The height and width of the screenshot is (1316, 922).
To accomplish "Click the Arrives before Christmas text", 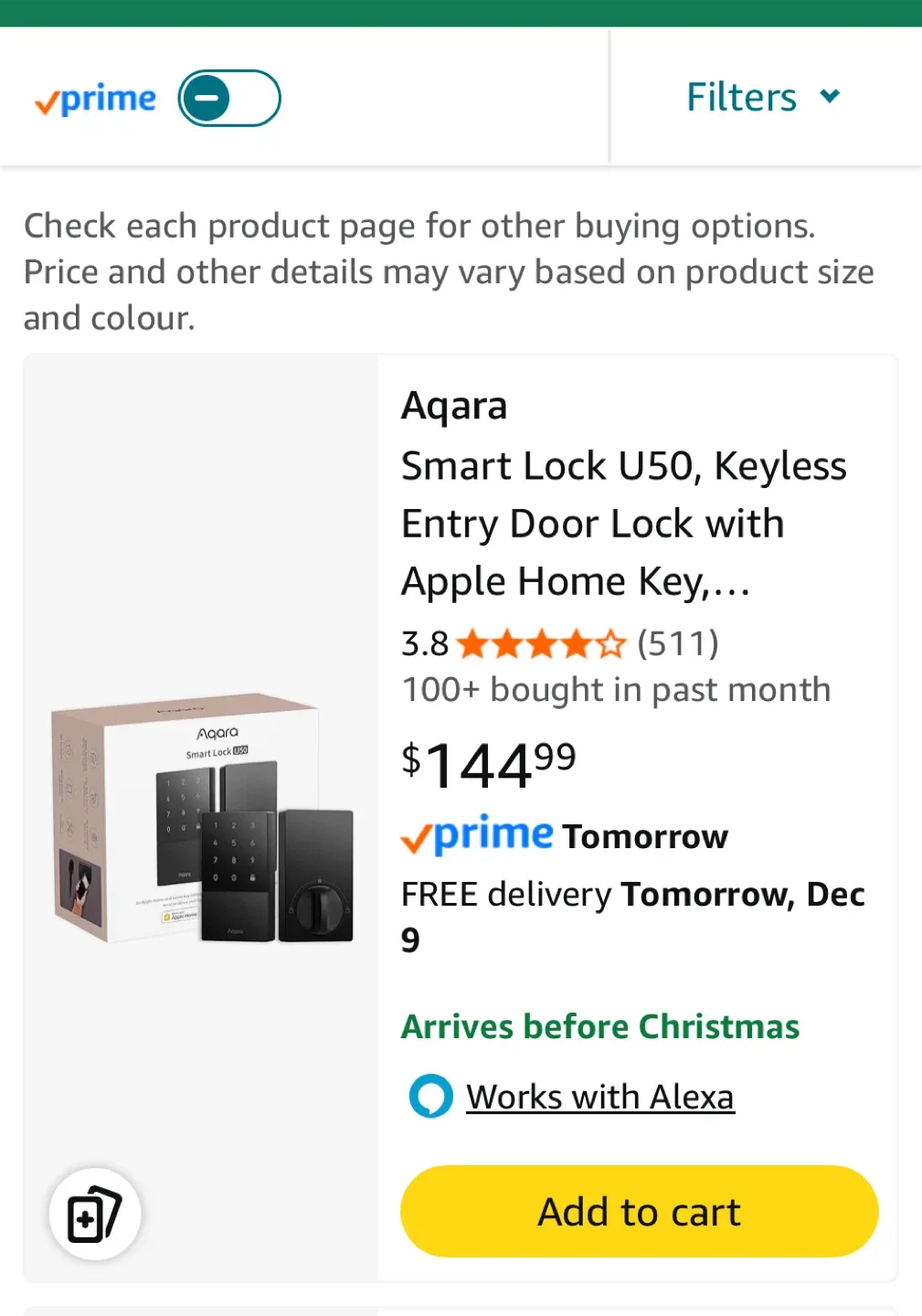I will coord(599,1025).
